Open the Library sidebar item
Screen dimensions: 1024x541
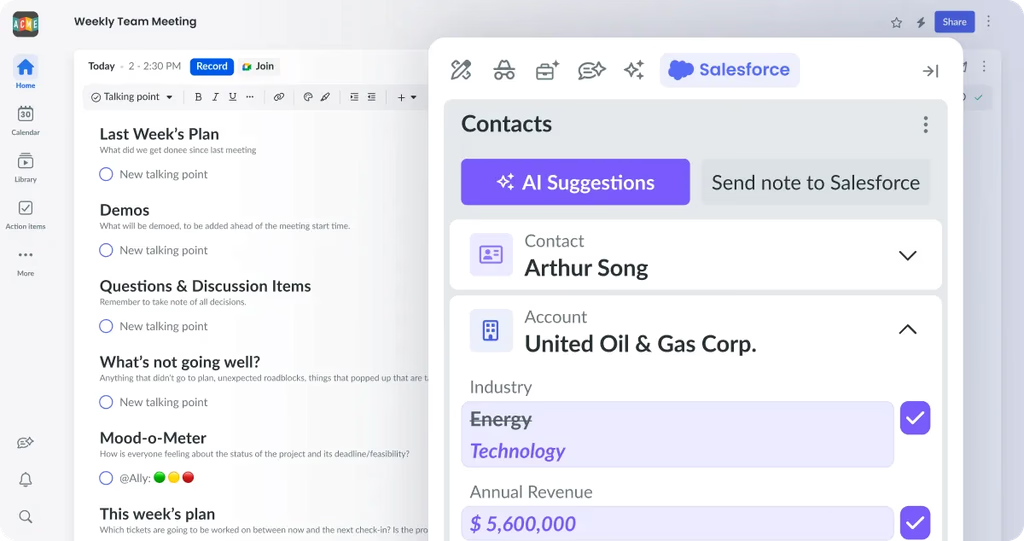[x=25, y=167]
